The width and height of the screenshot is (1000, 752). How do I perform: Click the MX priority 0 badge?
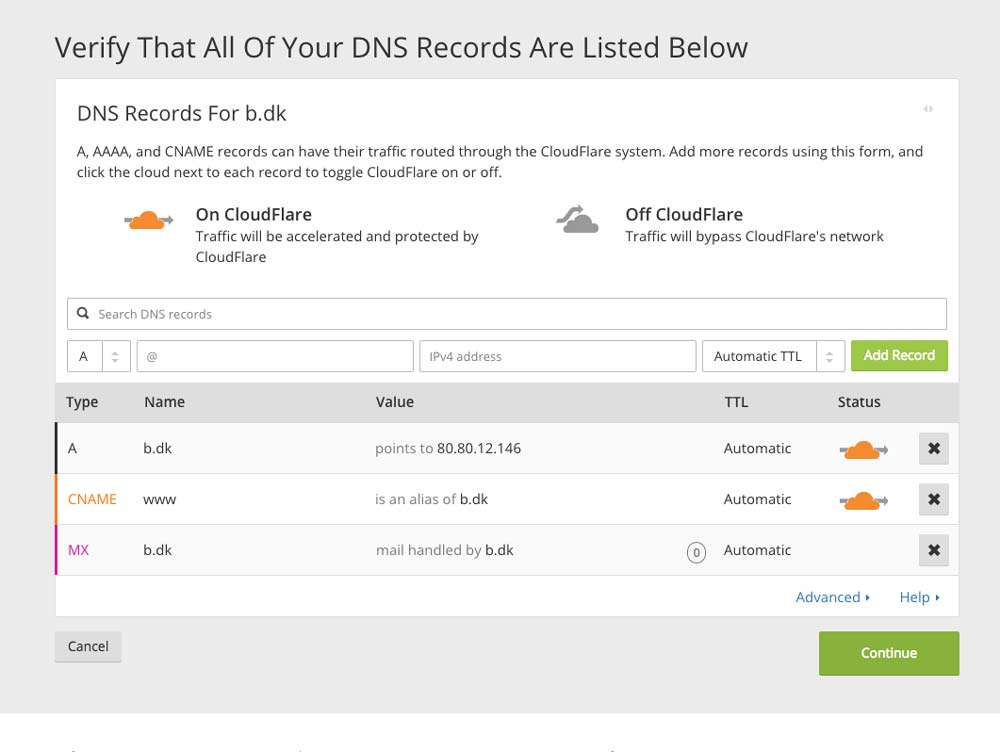[x=696, y=552]
